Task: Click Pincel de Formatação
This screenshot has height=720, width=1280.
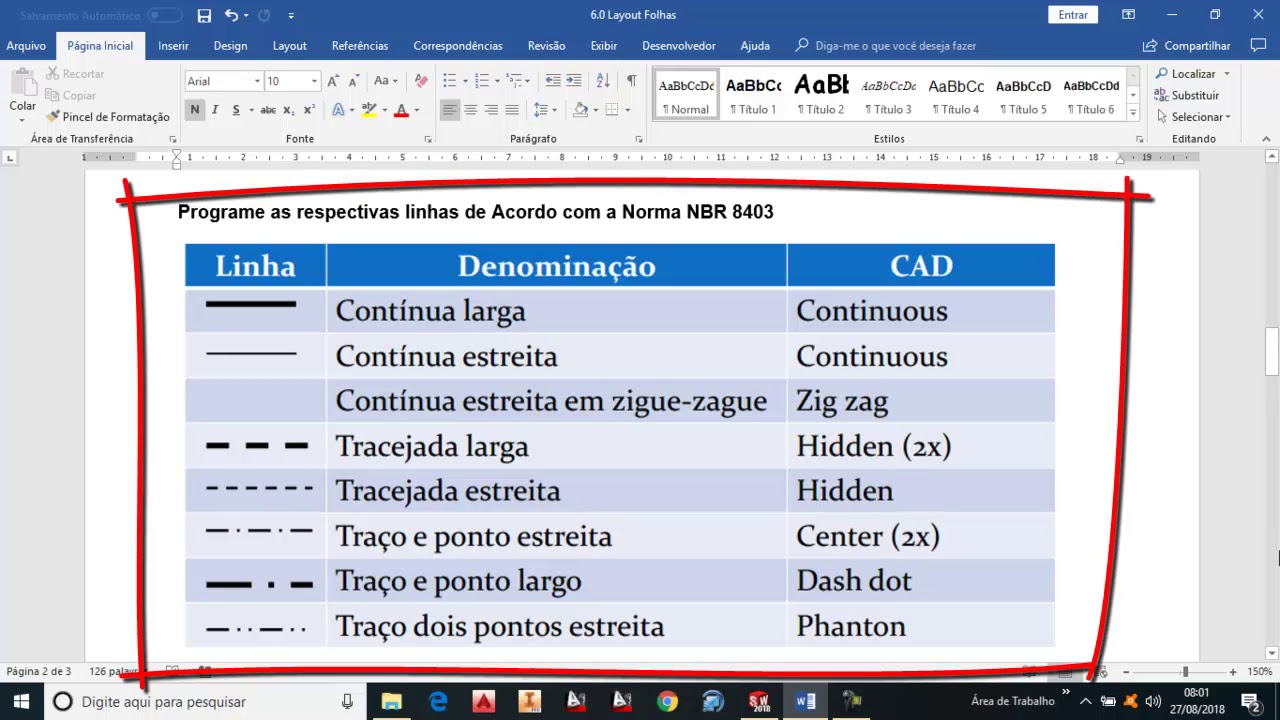Action: [x=108, y=117]
